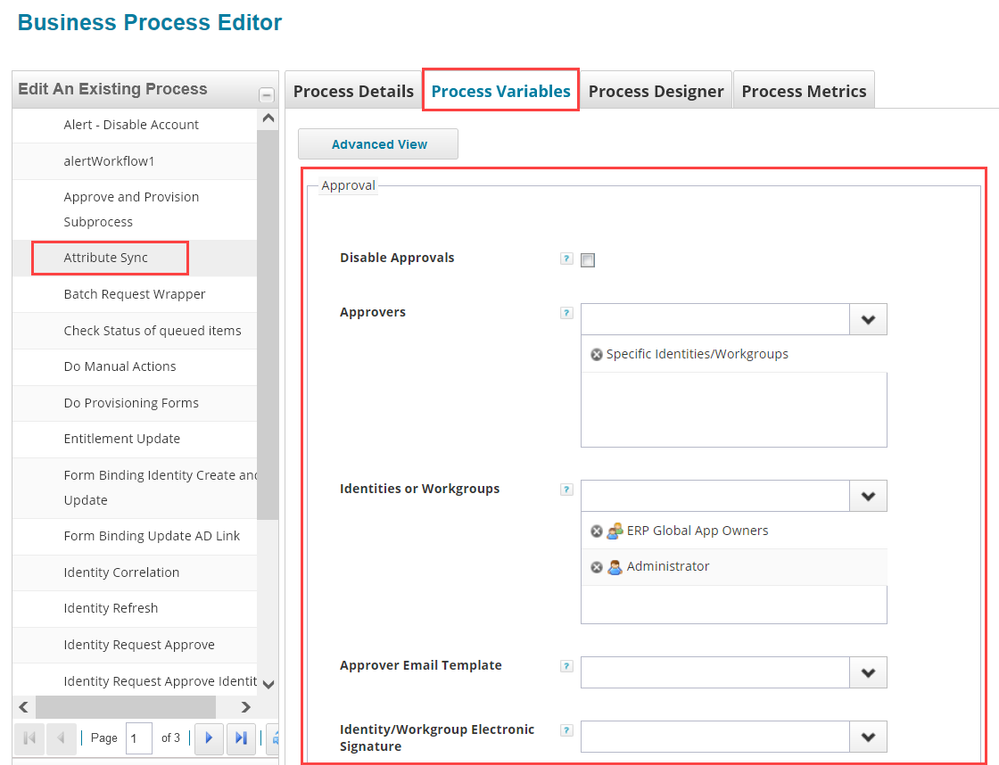Expand Identity/Workgroup Electronic Signature dropdown
This screenshot has height=765, width=999.
click(x=867, y=737)
